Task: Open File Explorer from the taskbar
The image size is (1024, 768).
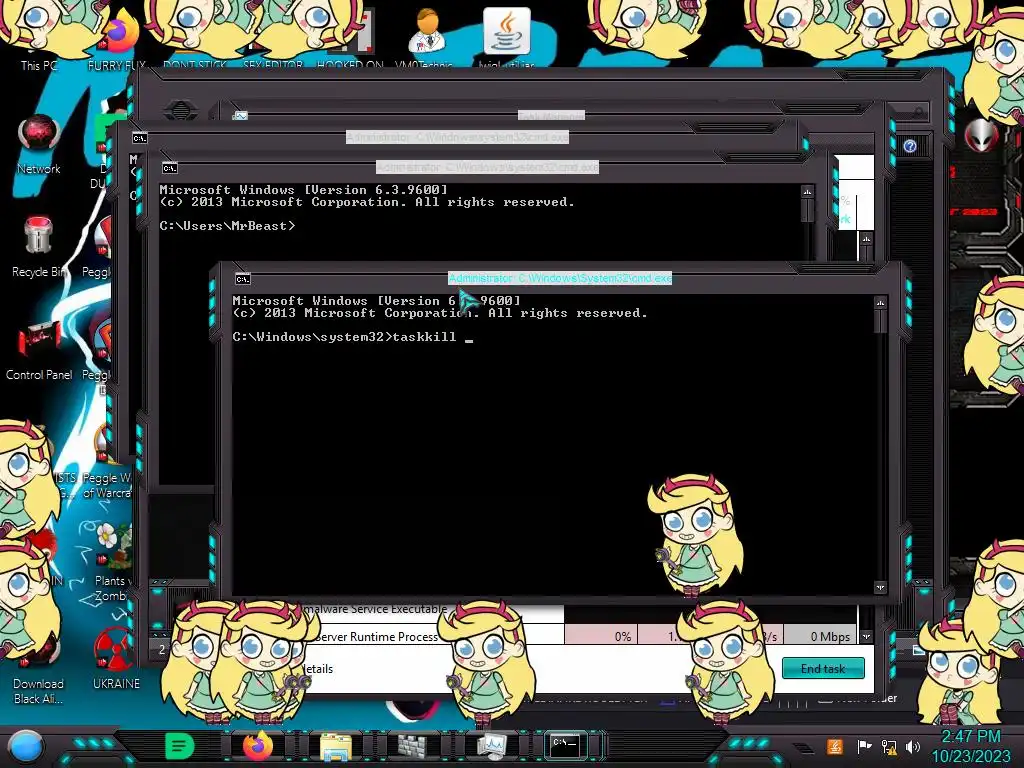Action: [x=336, y=746]
